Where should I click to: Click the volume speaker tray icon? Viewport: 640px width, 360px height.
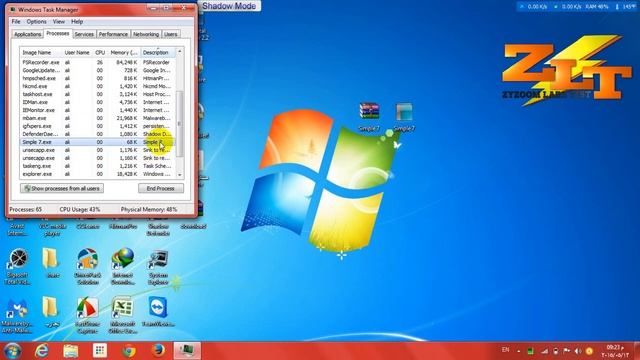tap(578, 351)
